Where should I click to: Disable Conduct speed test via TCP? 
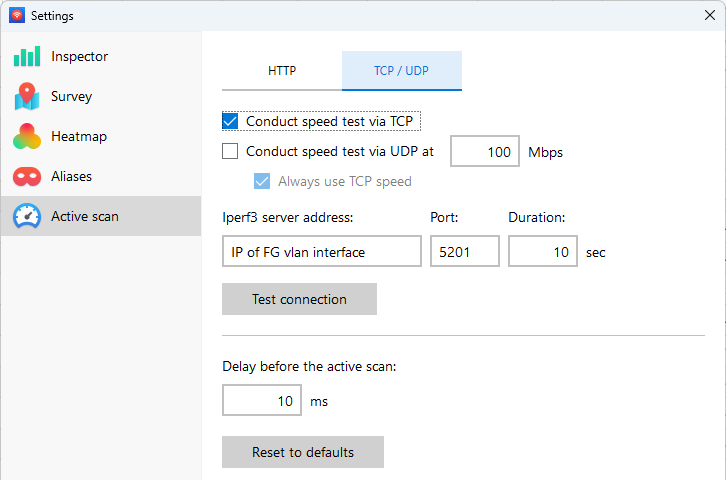pos(231,121)
